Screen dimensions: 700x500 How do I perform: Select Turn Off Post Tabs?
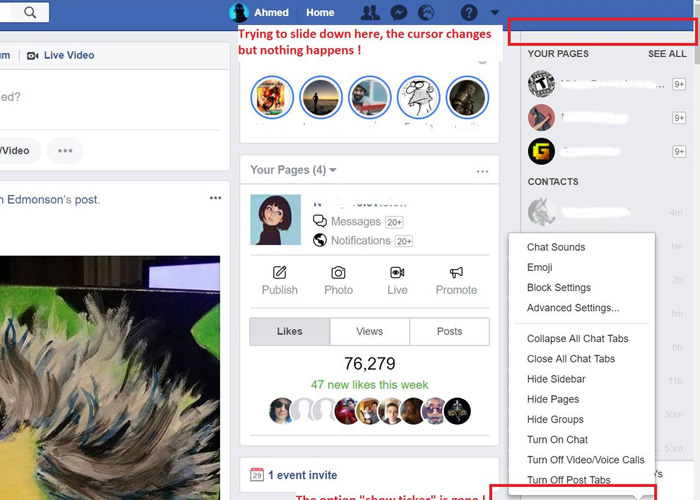[568, 480]
